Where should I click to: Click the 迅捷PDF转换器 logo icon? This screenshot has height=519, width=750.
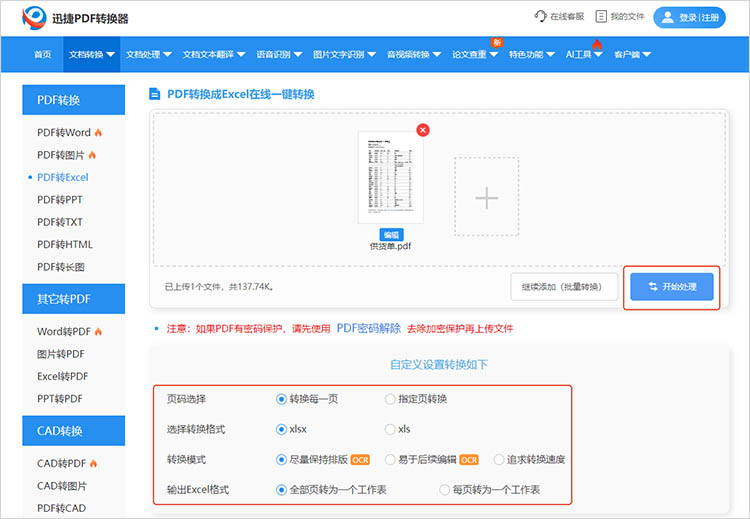click(34, 18)
